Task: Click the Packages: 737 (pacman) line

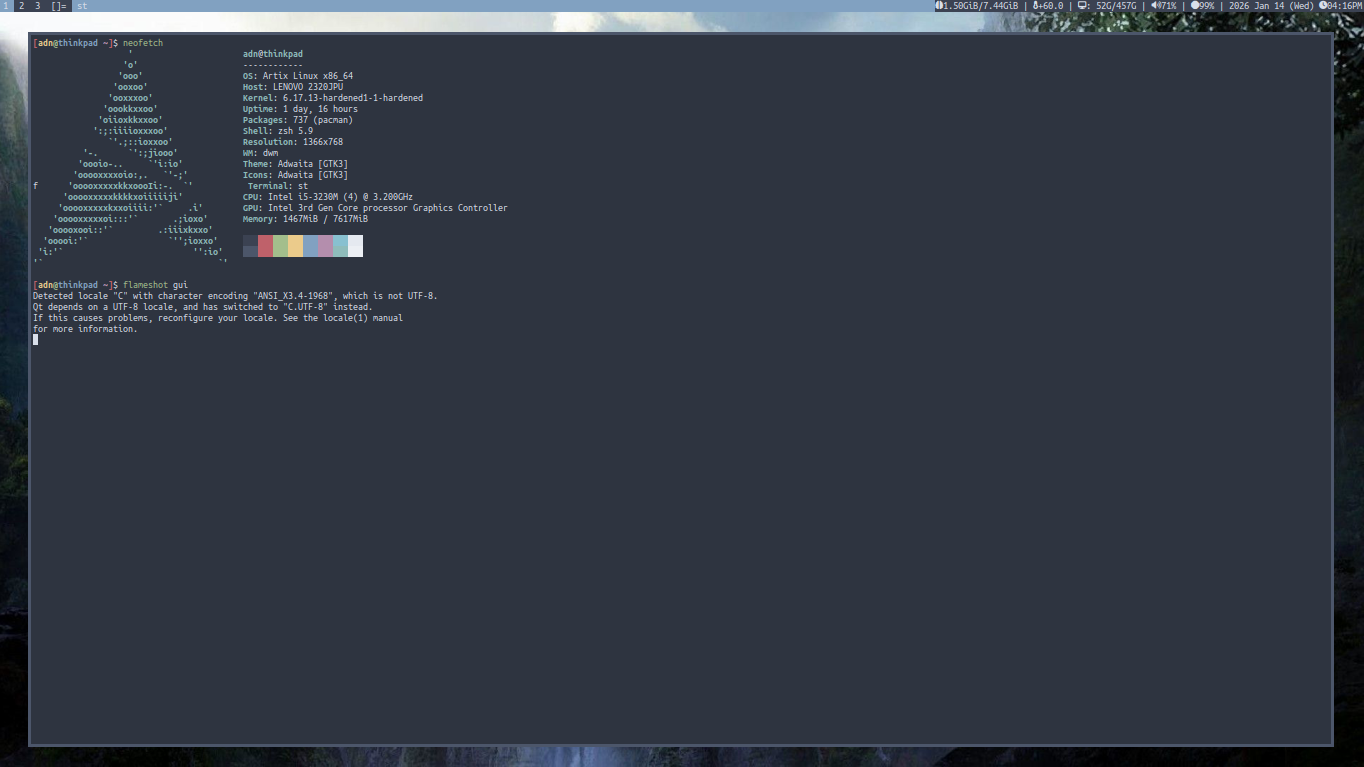Action: [298, 120]
